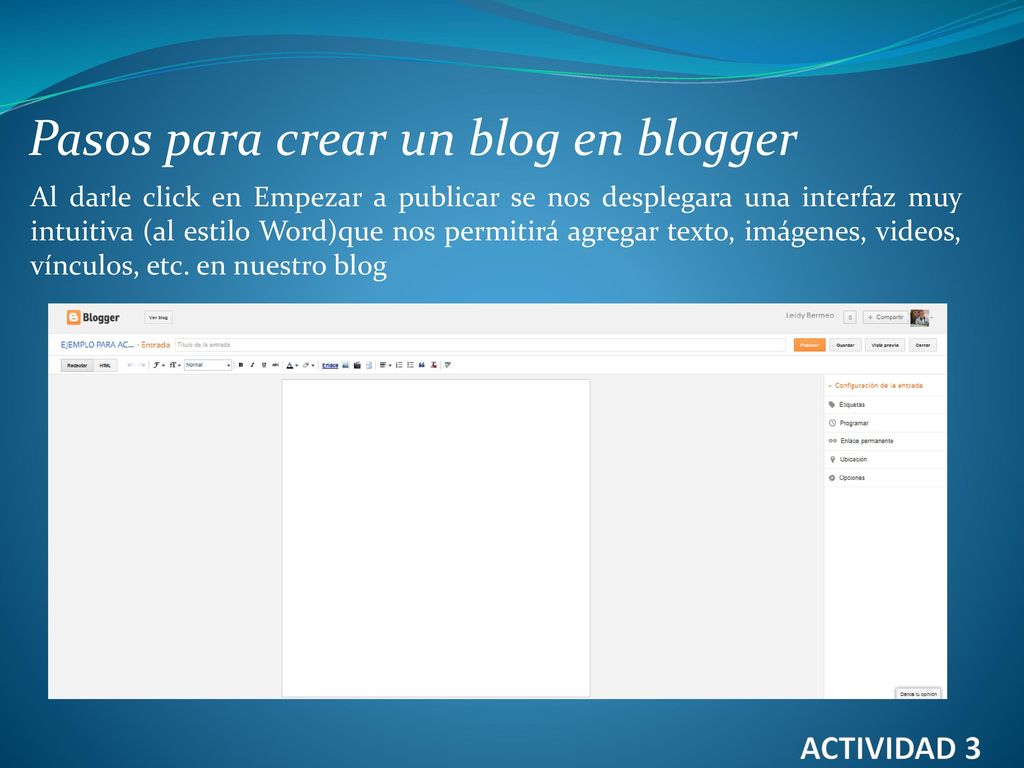The width and height of the screenshot is (1024, 768).
Task: Open the font family dropdown
Action: pos(159,365)
